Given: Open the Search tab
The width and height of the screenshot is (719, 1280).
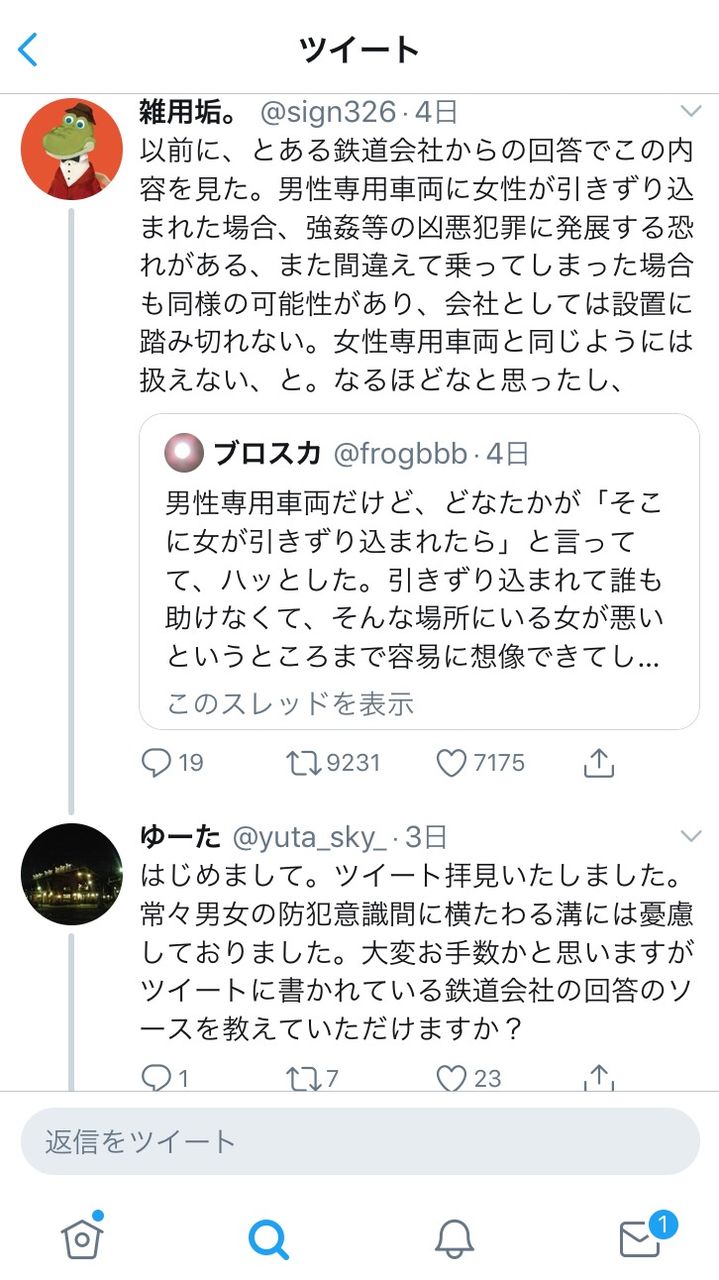Looking at the screenshot, I should coord(268,1239).
